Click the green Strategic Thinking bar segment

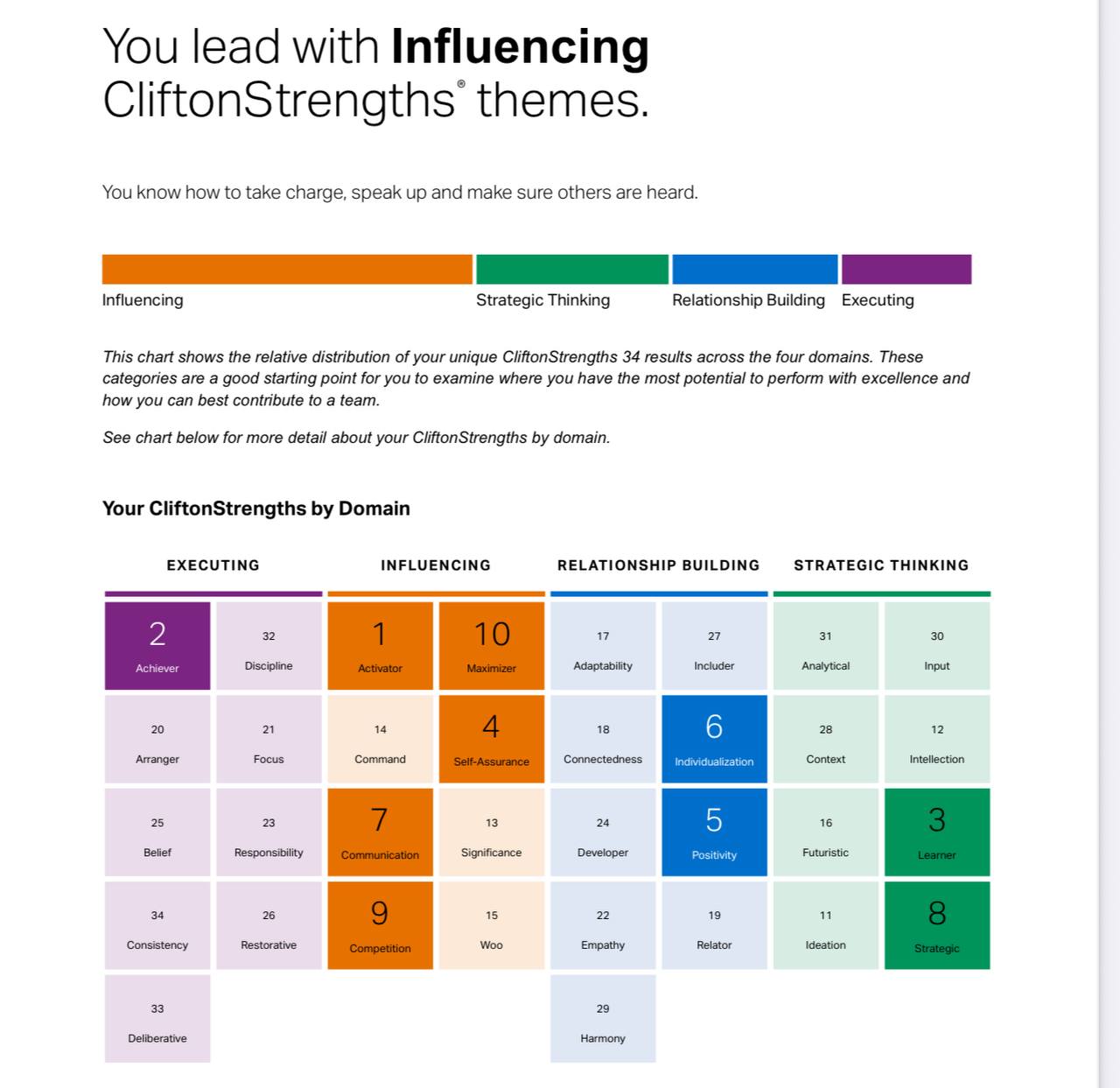pos(572,270)
